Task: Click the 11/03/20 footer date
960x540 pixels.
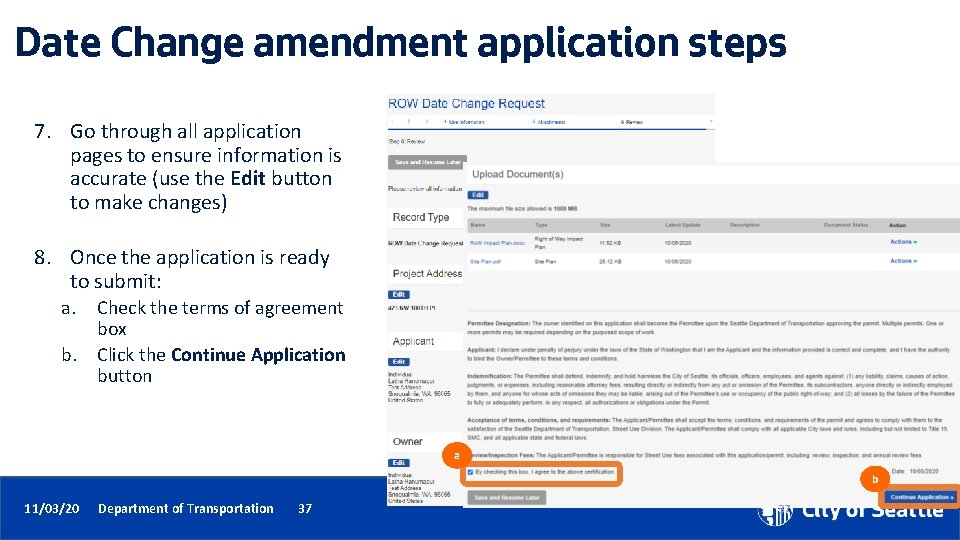Action: pos(51,508)
